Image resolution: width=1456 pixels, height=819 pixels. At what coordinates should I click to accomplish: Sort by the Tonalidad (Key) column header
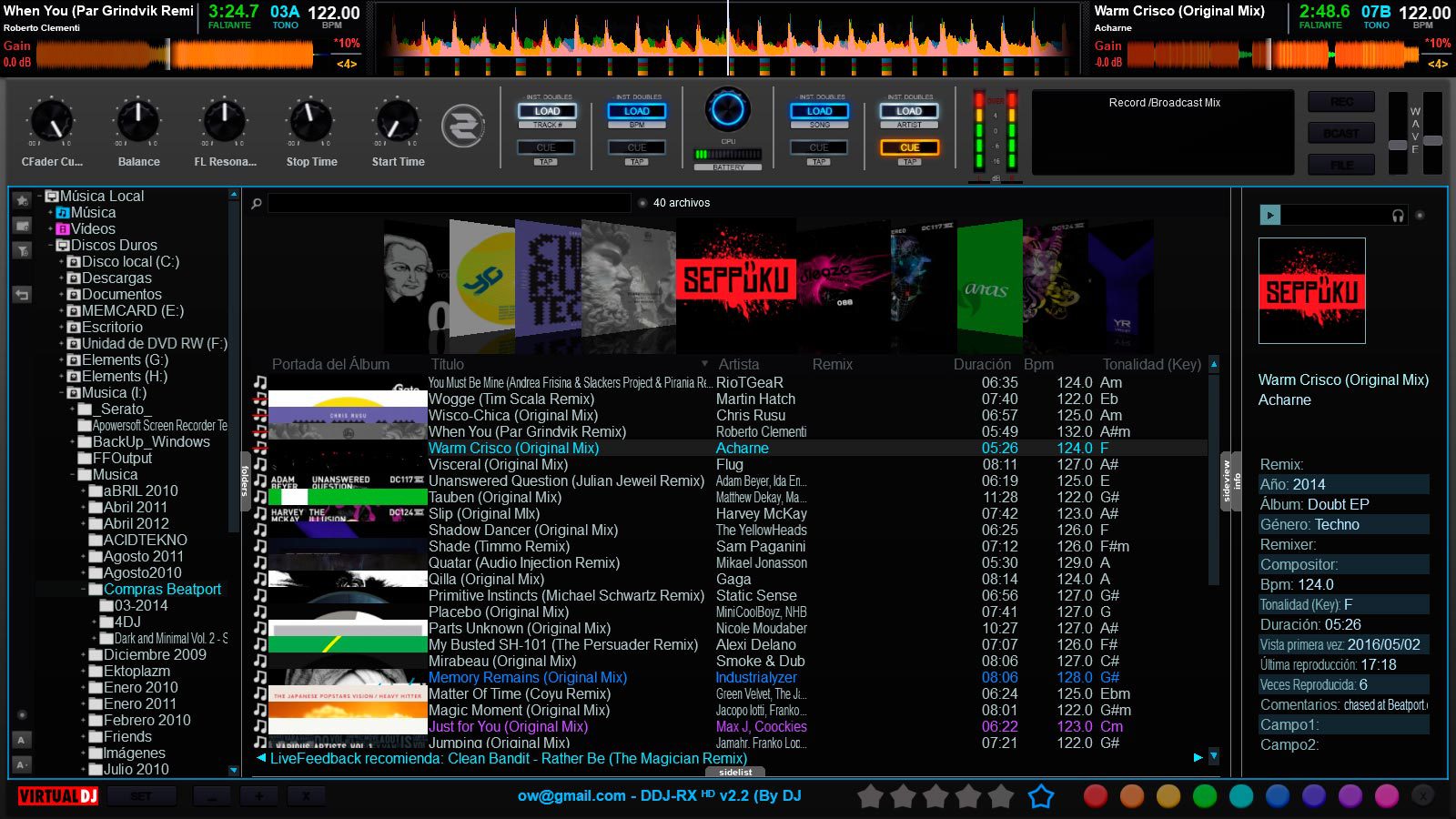1152,364
